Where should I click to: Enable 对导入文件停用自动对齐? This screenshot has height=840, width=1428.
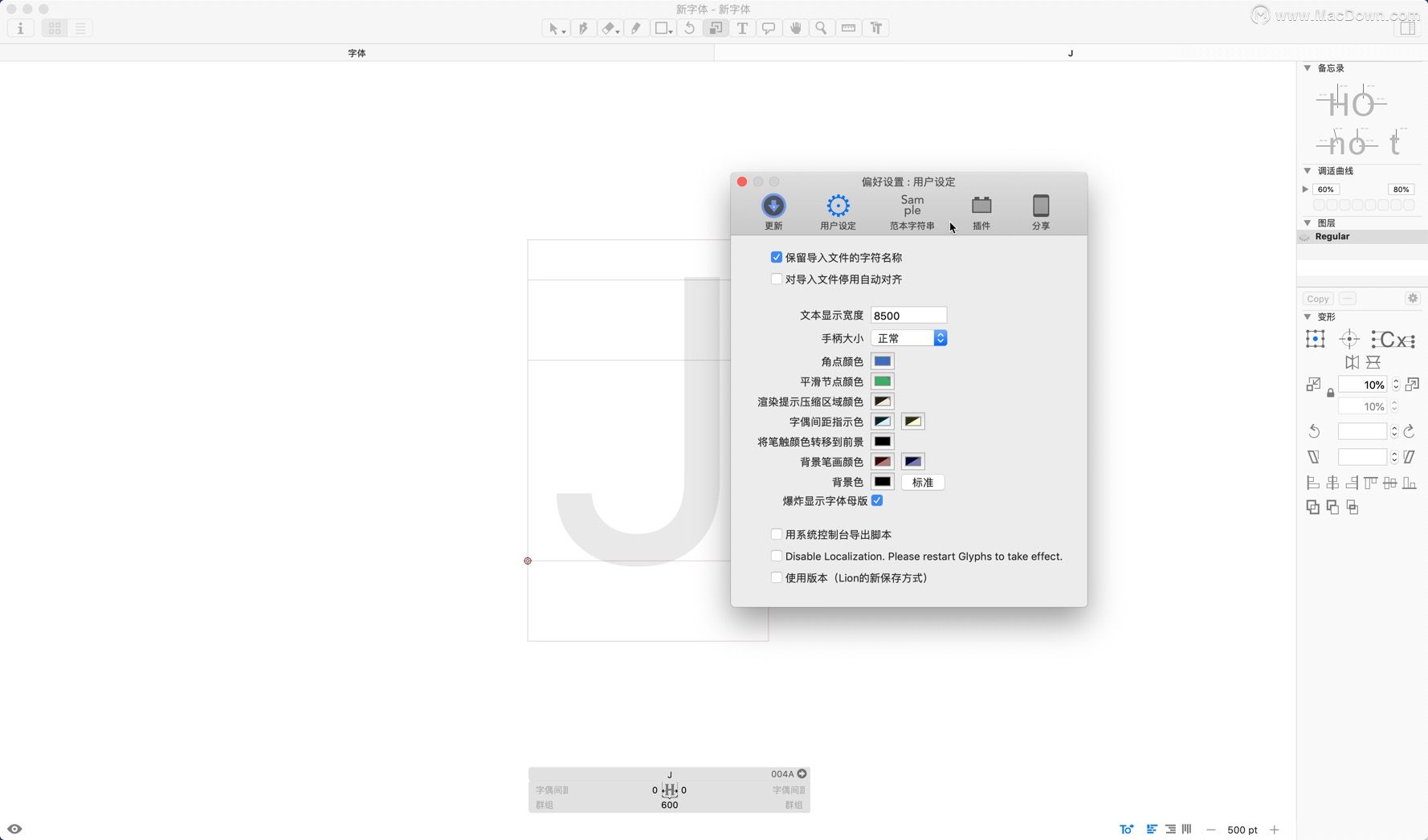[776, 279]
